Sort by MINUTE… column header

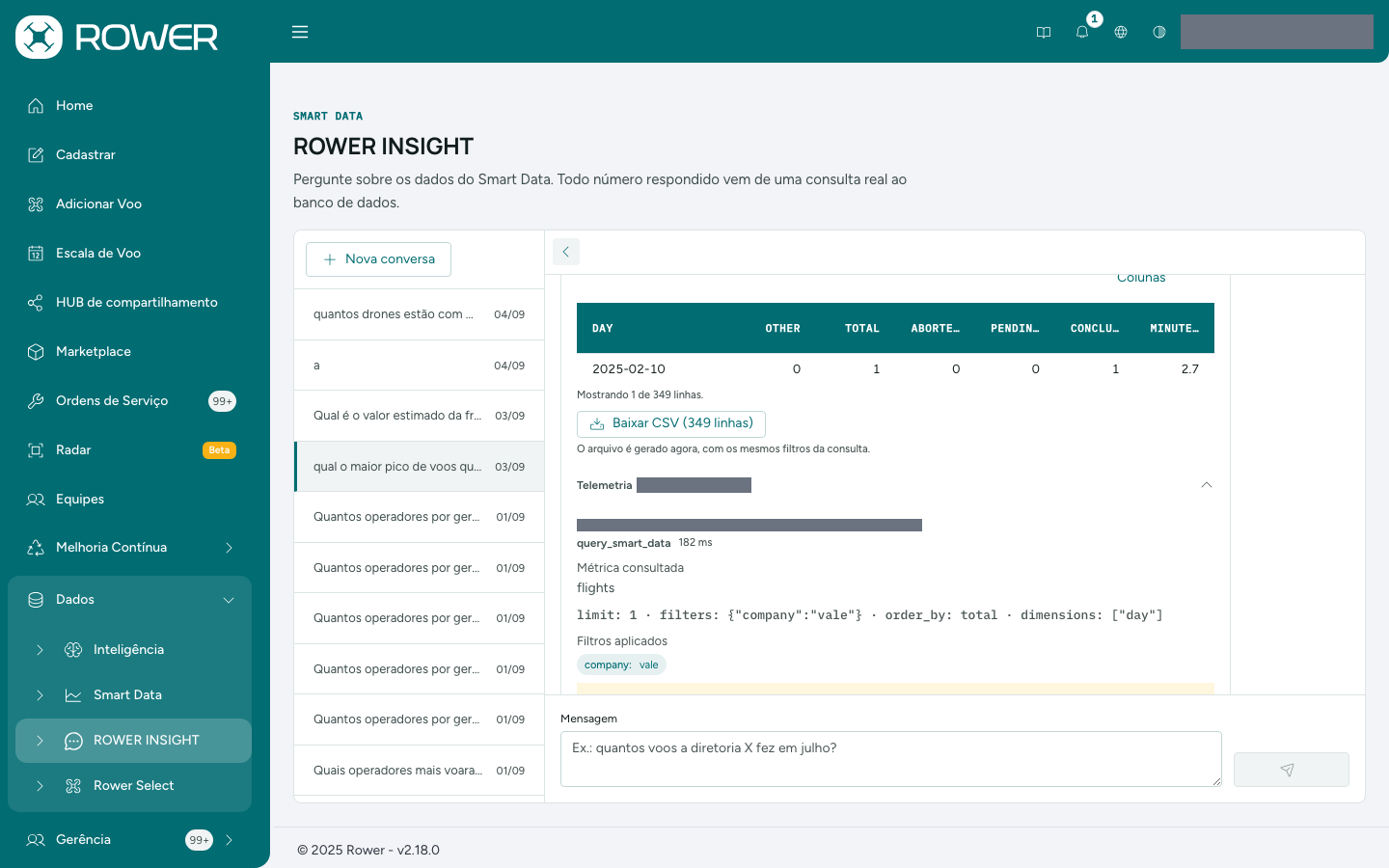[1174, 328]
